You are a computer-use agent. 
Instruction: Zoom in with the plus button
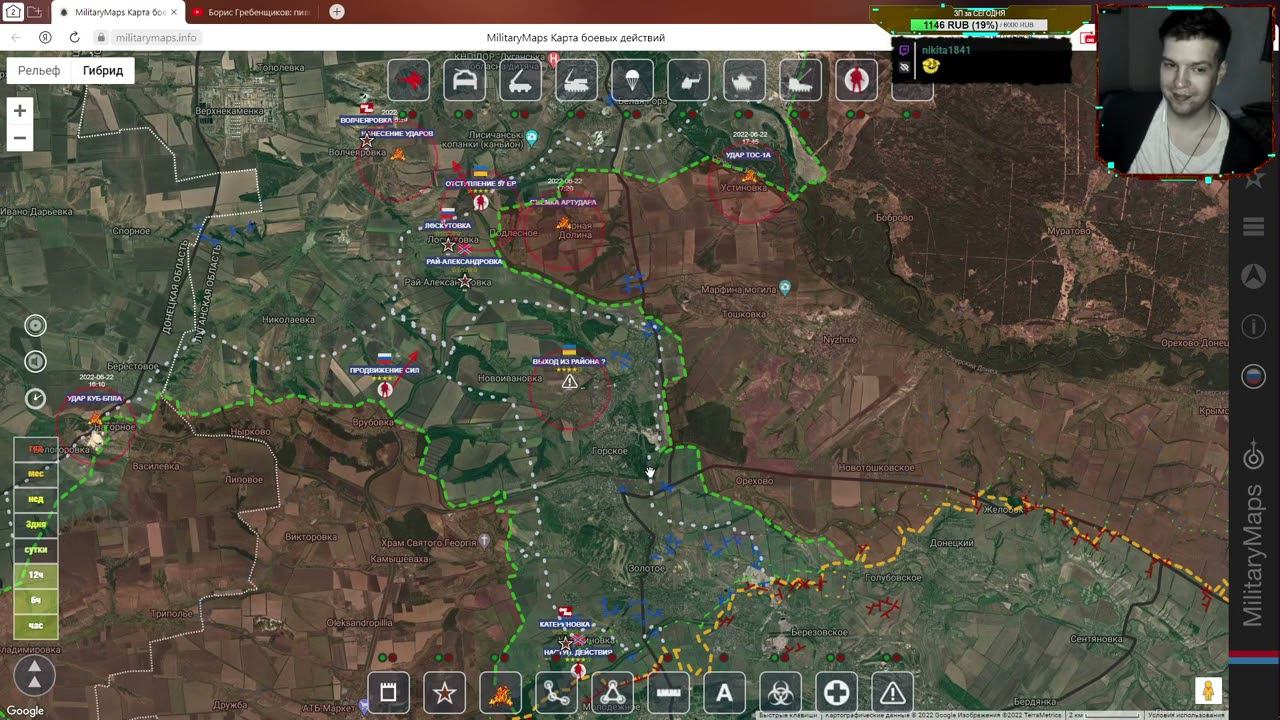click(x=19, y=111)
